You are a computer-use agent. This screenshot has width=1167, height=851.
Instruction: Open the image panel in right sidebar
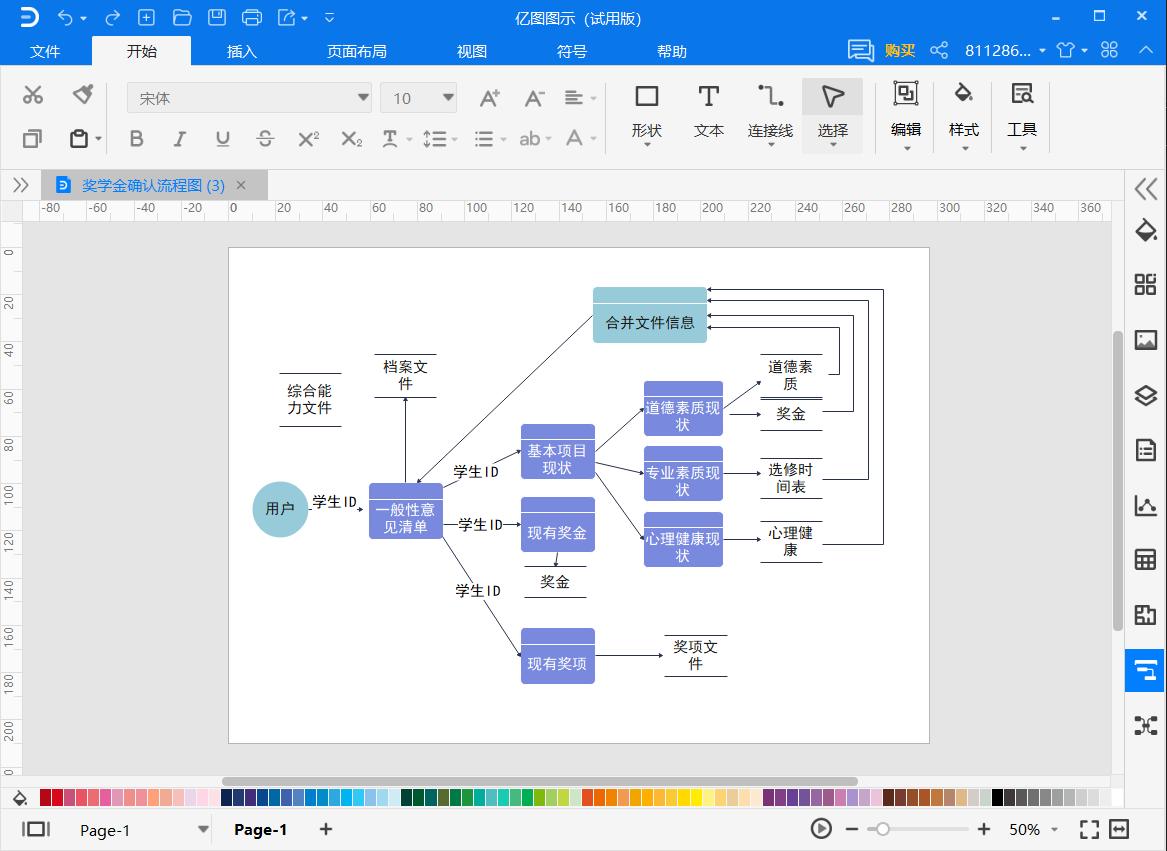[x=1145, y=340]
